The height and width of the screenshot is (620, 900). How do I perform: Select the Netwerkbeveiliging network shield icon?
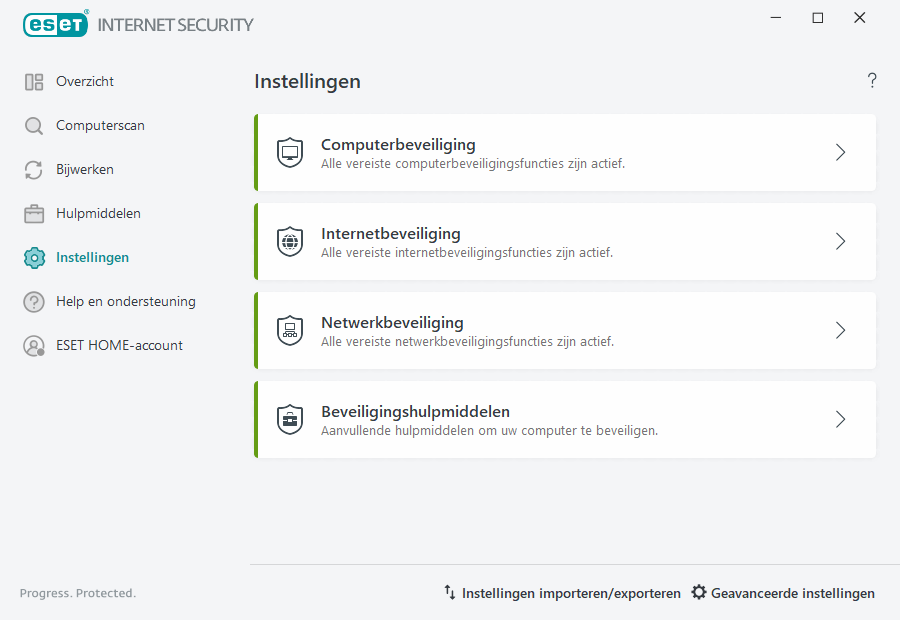pyautogui.click(x=290, y=330)
